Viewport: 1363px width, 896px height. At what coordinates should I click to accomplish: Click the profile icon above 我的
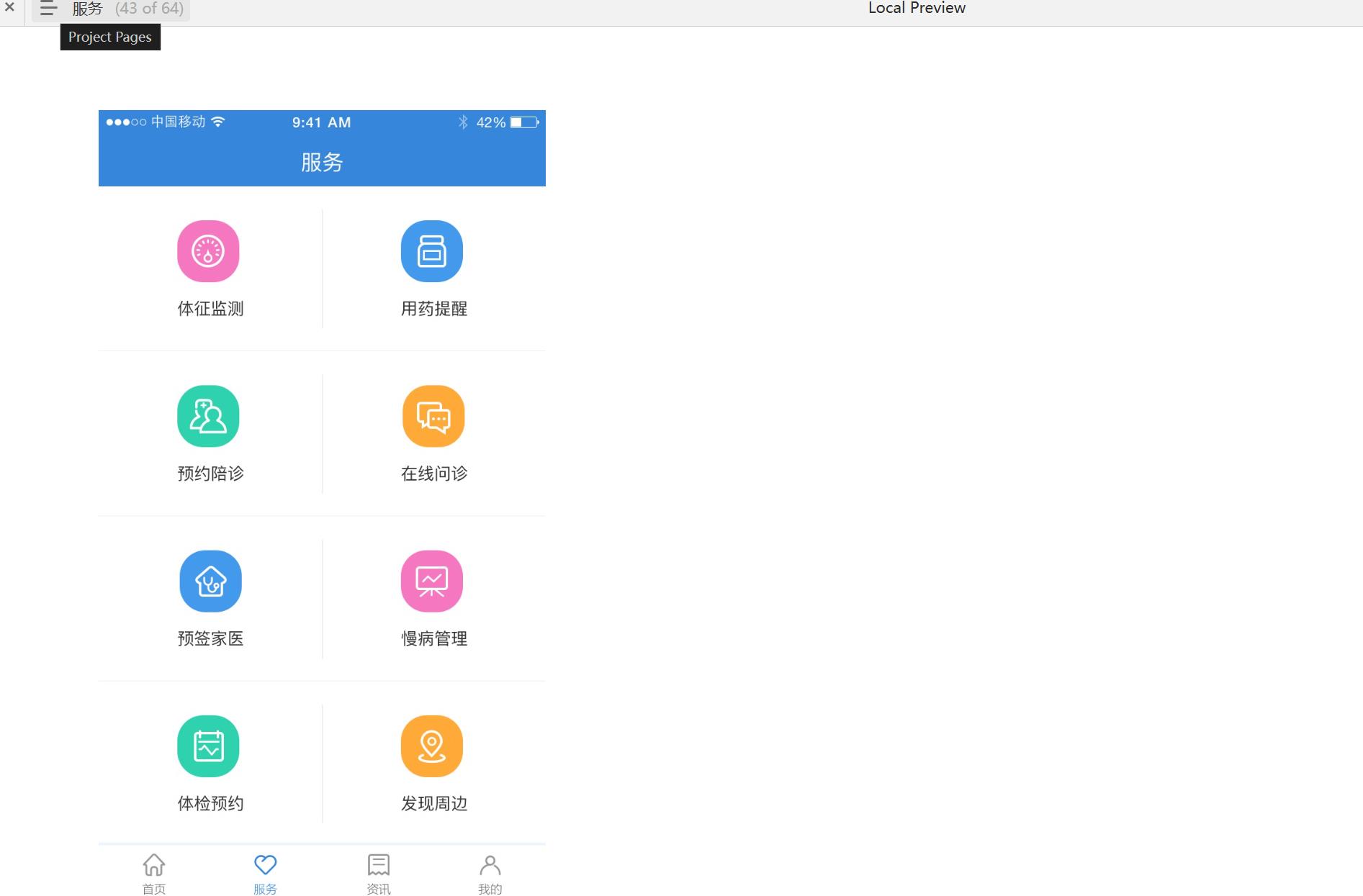tap(490, 864)
